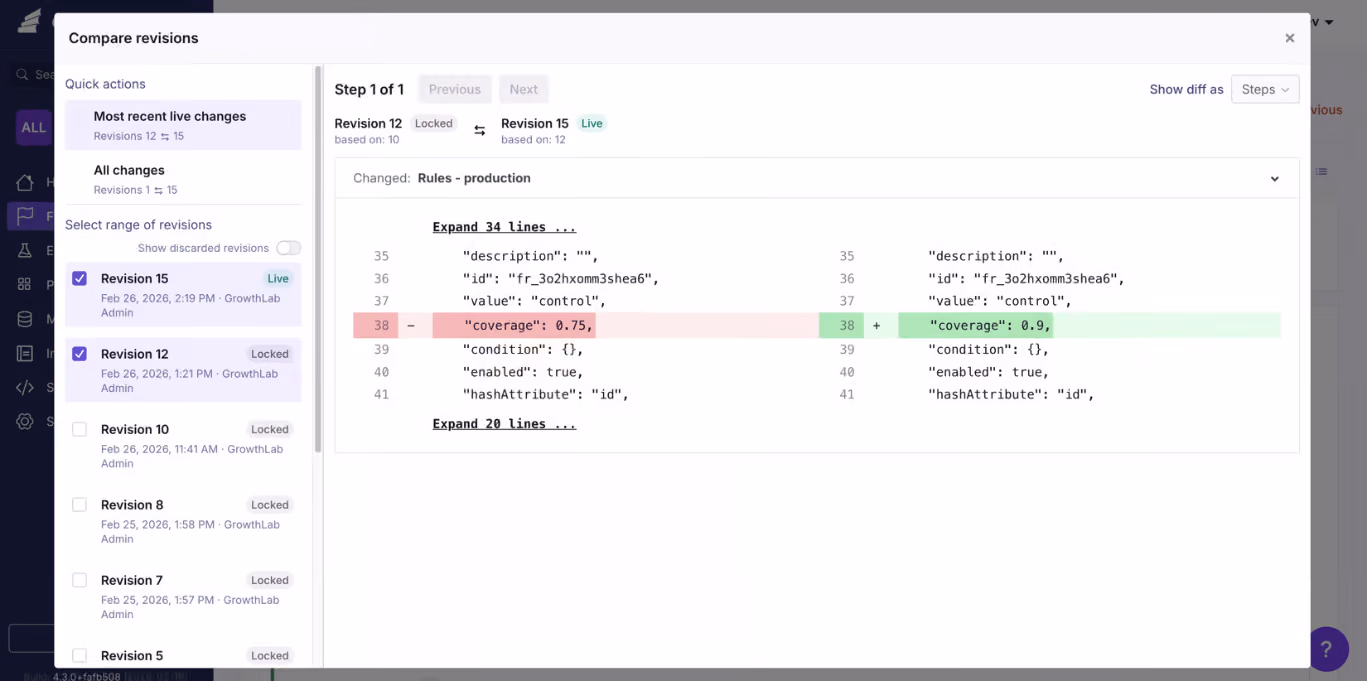Tick the Revision 8 checkbox

point(80,505)
